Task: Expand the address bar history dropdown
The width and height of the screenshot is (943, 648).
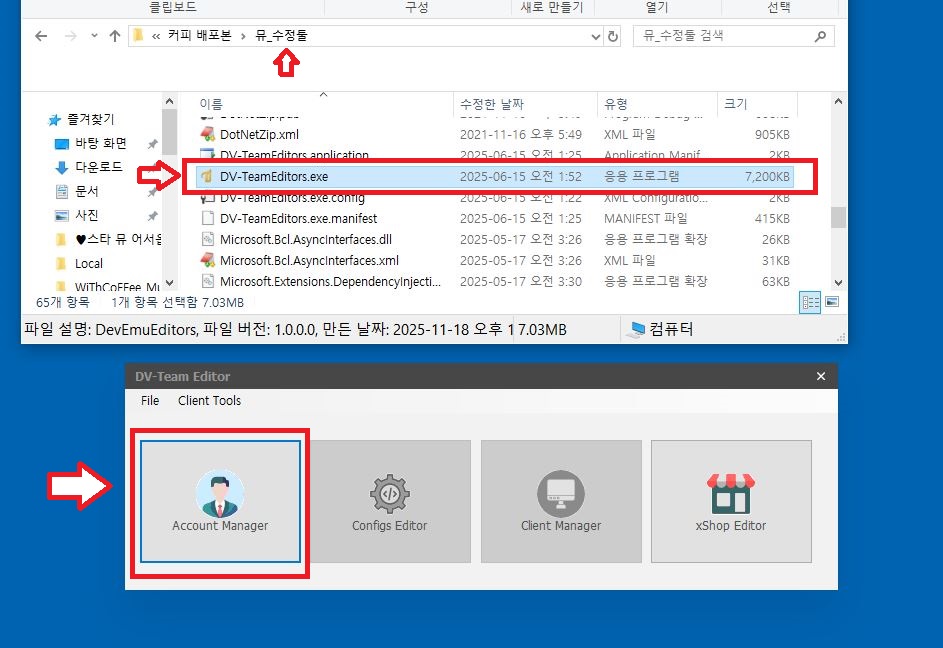Action: coord(595,36)
